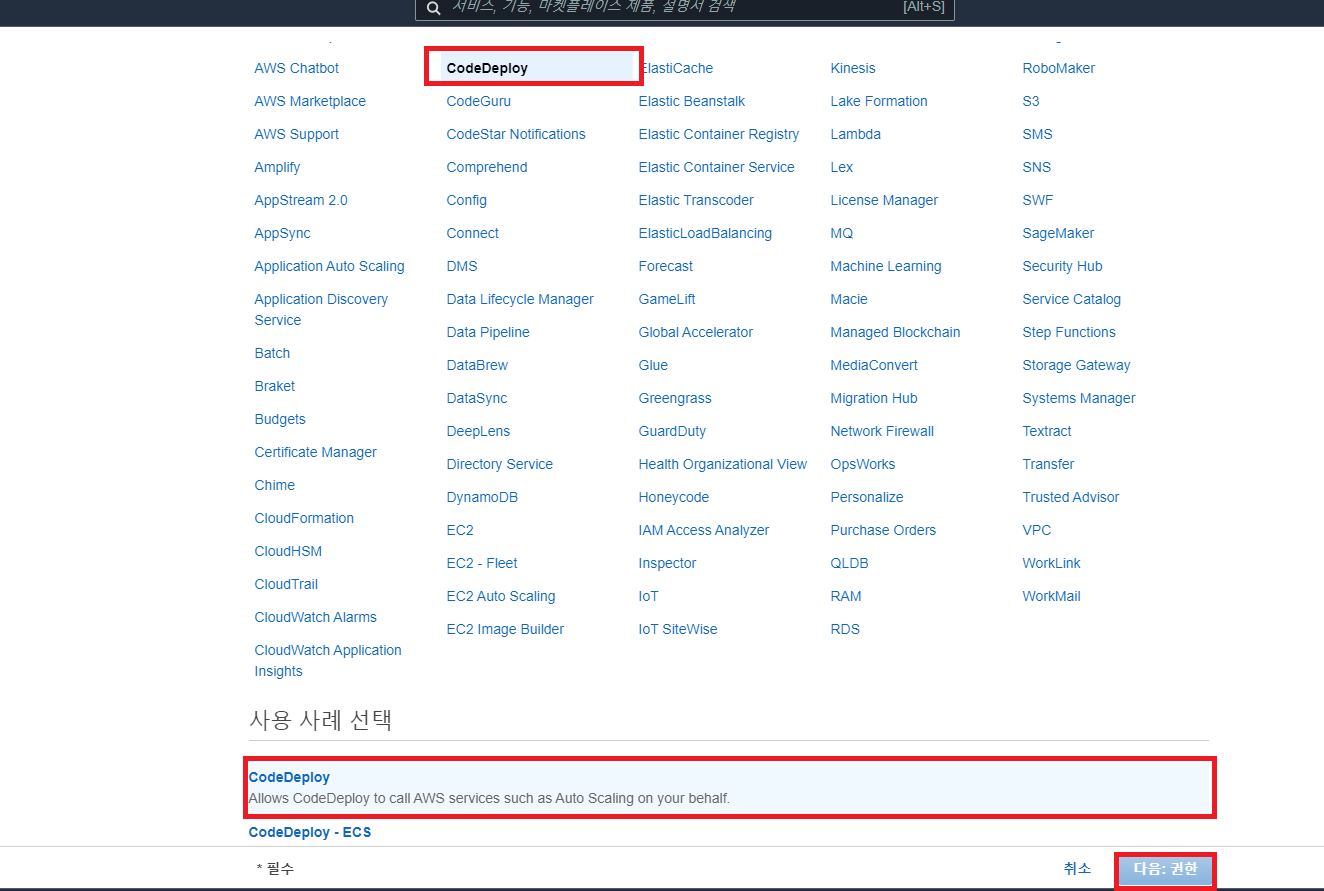Select WorkMail service
The image size is (1324, 891).
coord(1052,596)
